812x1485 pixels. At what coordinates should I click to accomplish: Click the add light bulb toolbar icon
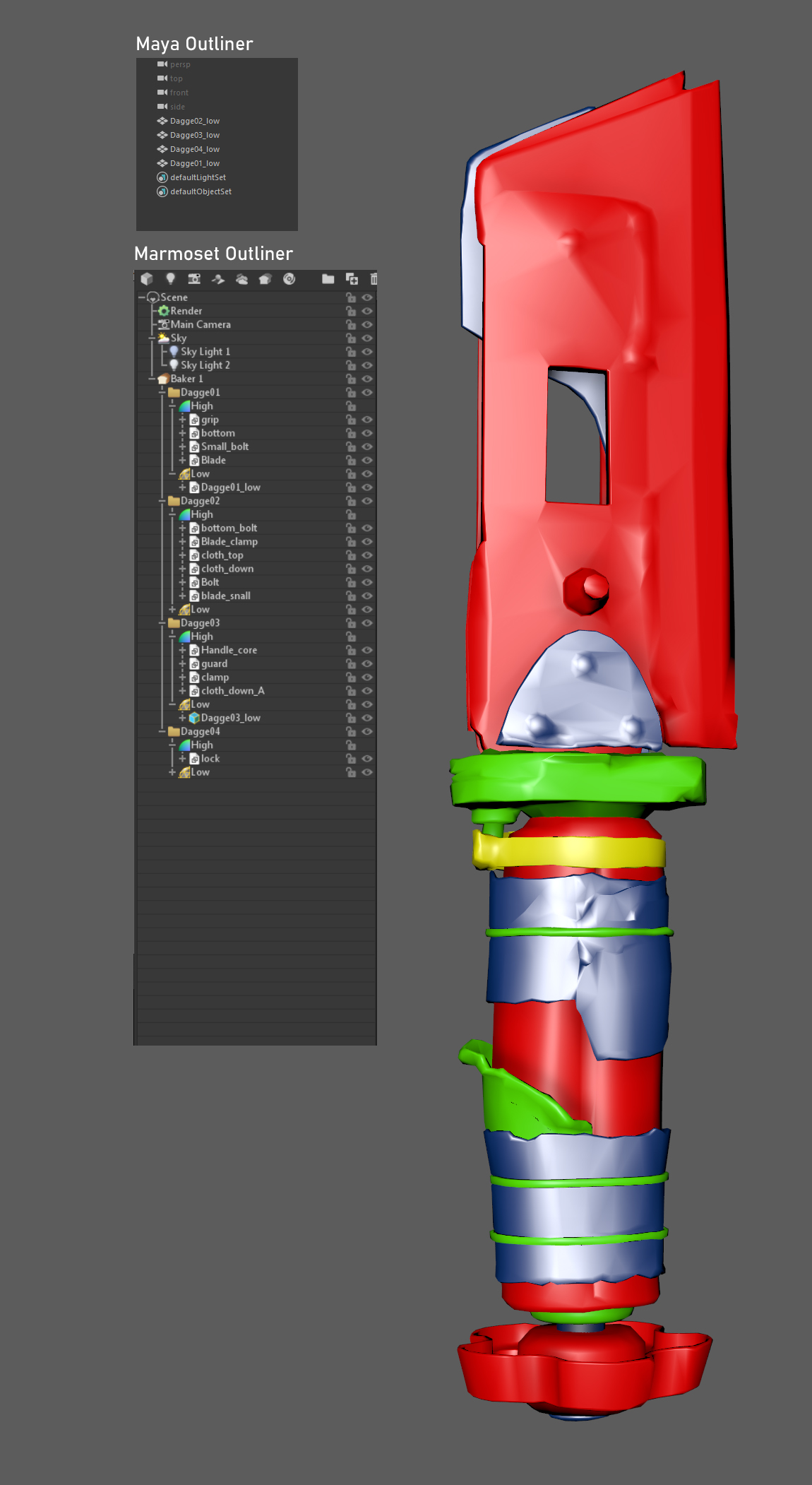click(170, 279)
